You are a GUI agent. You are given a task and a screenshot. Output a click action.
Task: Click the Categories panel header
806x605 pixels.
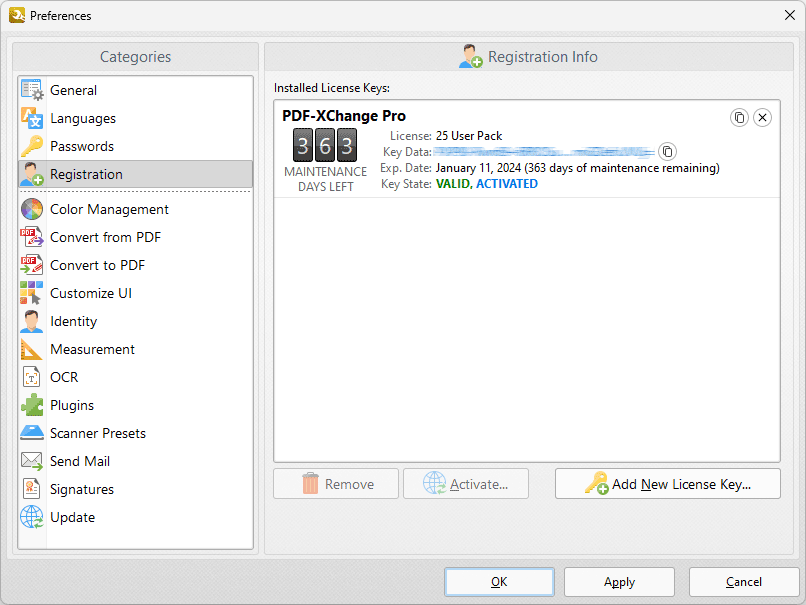click(136, 57)
